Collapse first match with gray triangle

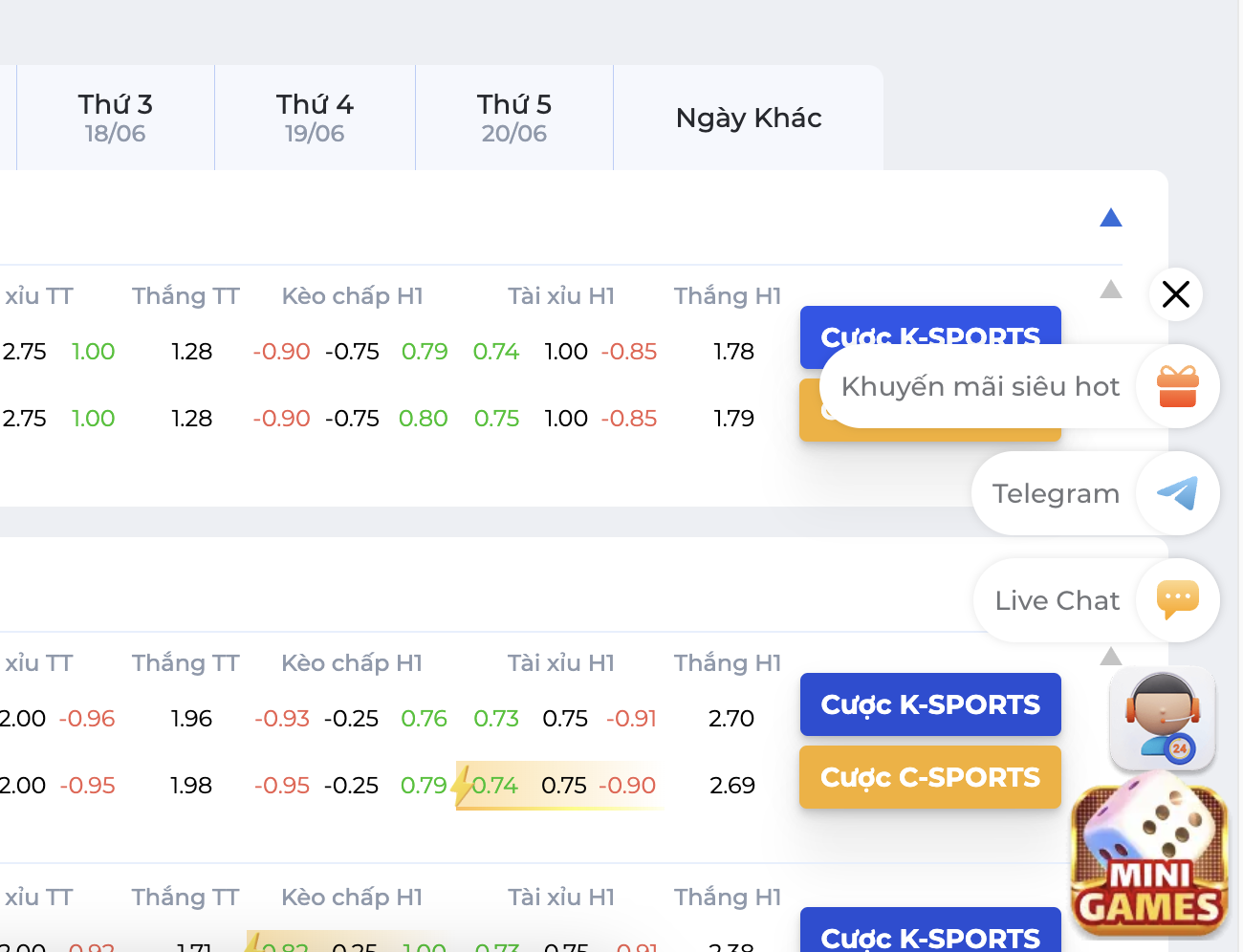click(x=1111, y=289)
